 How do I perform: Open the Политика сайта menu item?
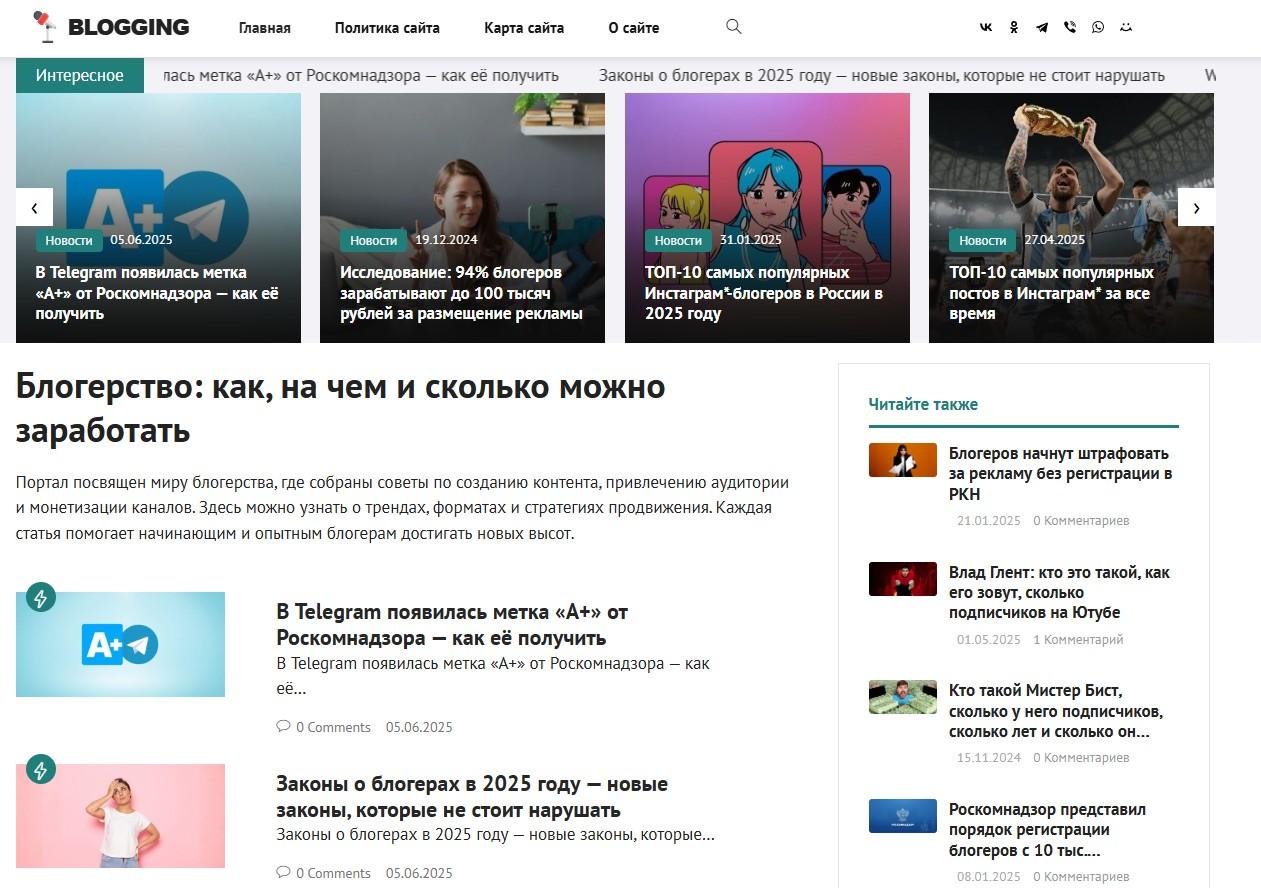387,28
